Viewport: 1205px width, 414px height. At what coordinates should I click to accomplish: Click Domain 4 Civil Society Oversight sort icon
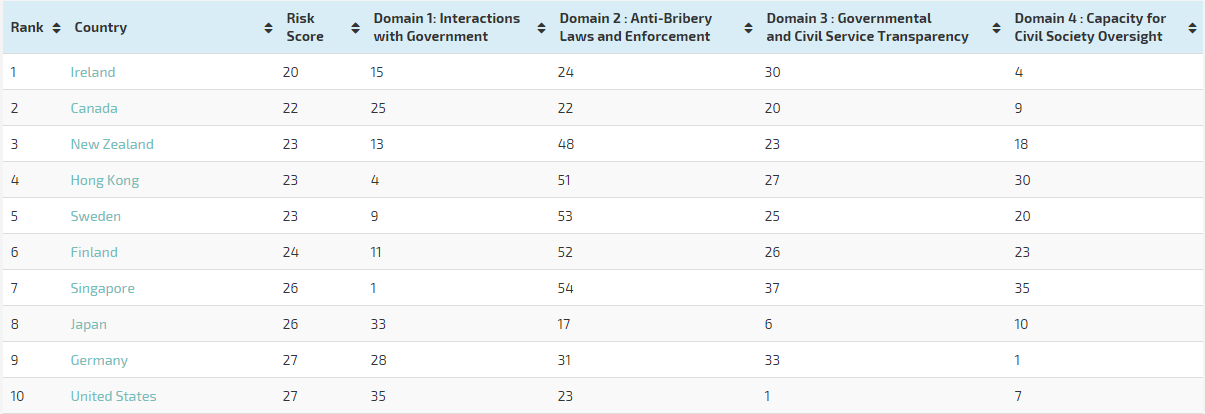click(x=1192, y=28)
